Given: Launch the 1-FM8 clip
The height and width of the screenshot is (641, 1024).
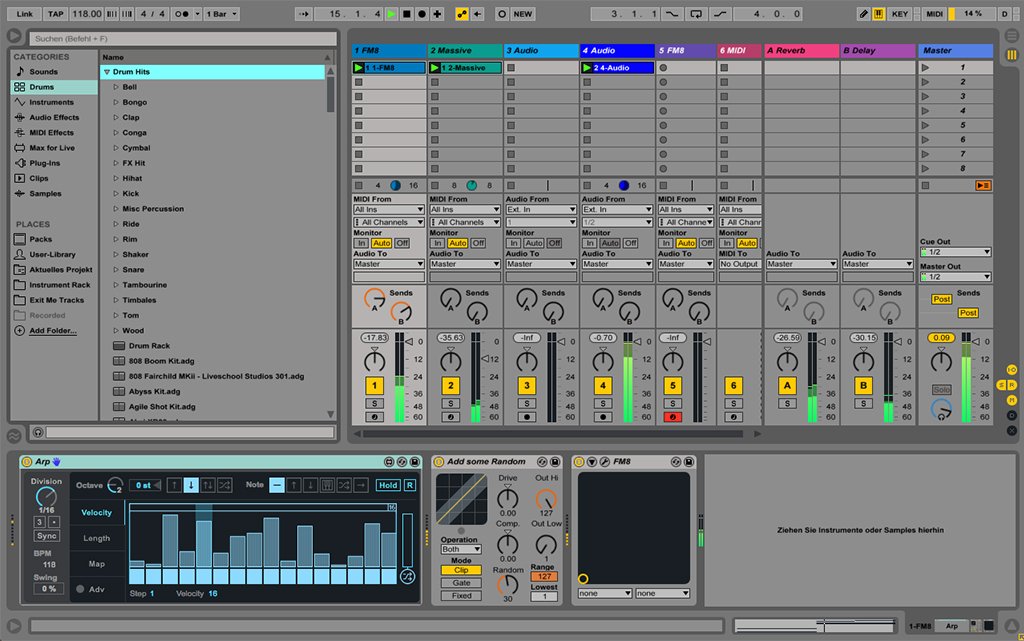Looking at the screenshot, I should (359, 68).
